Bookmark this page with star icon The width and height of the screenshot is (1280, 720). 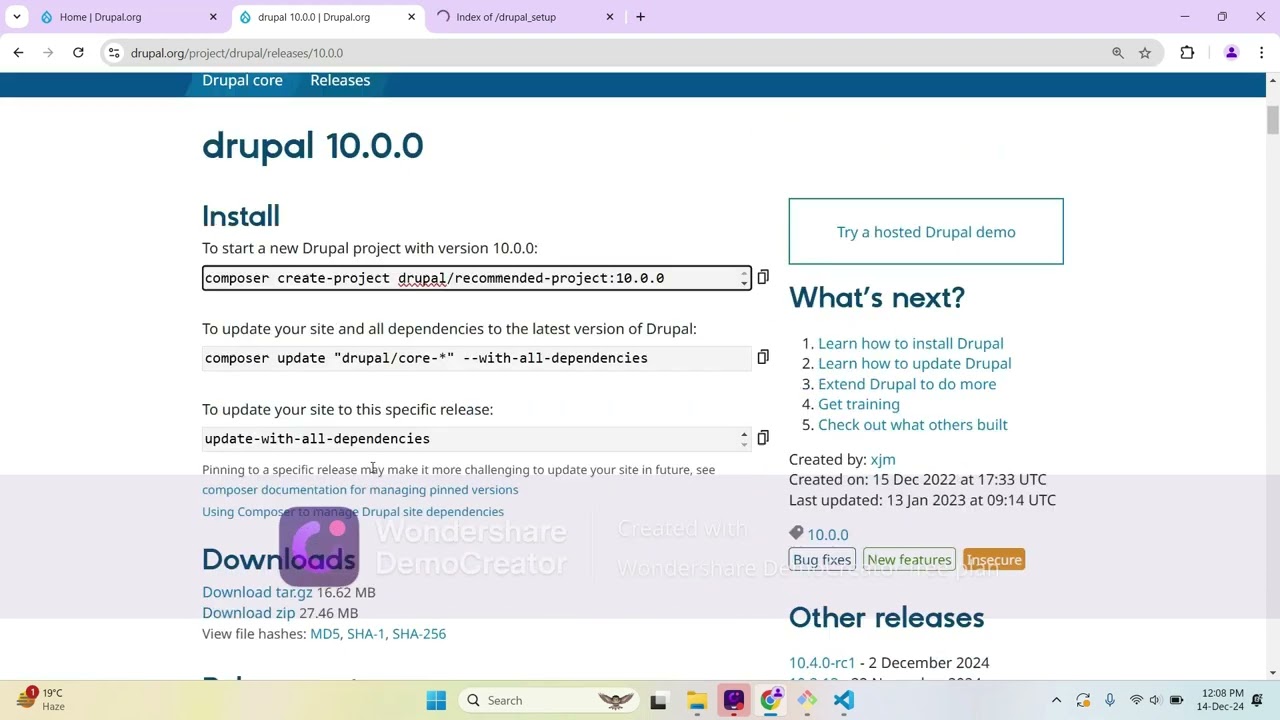point(1145,53)
